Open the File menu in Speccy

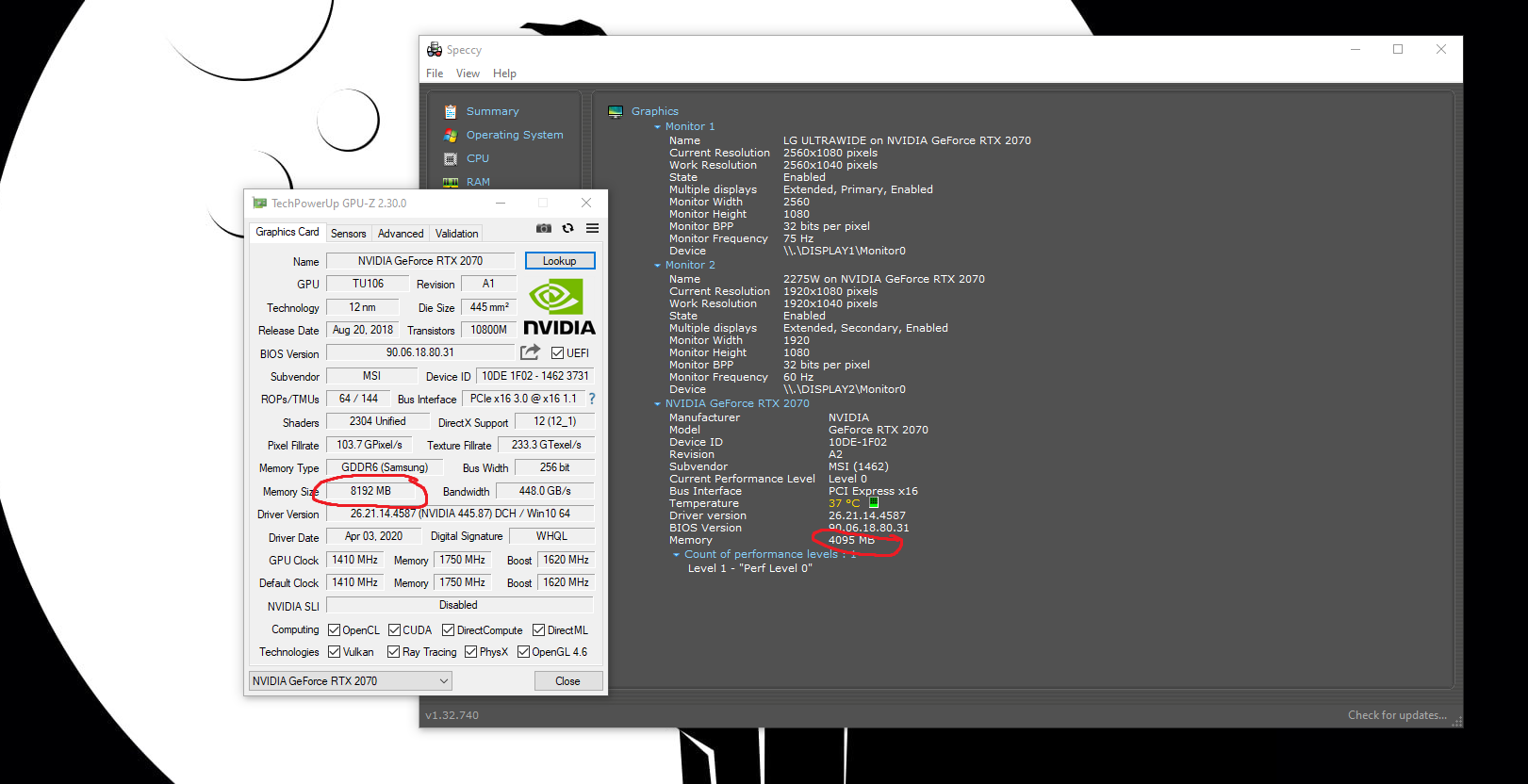[435, 73]
